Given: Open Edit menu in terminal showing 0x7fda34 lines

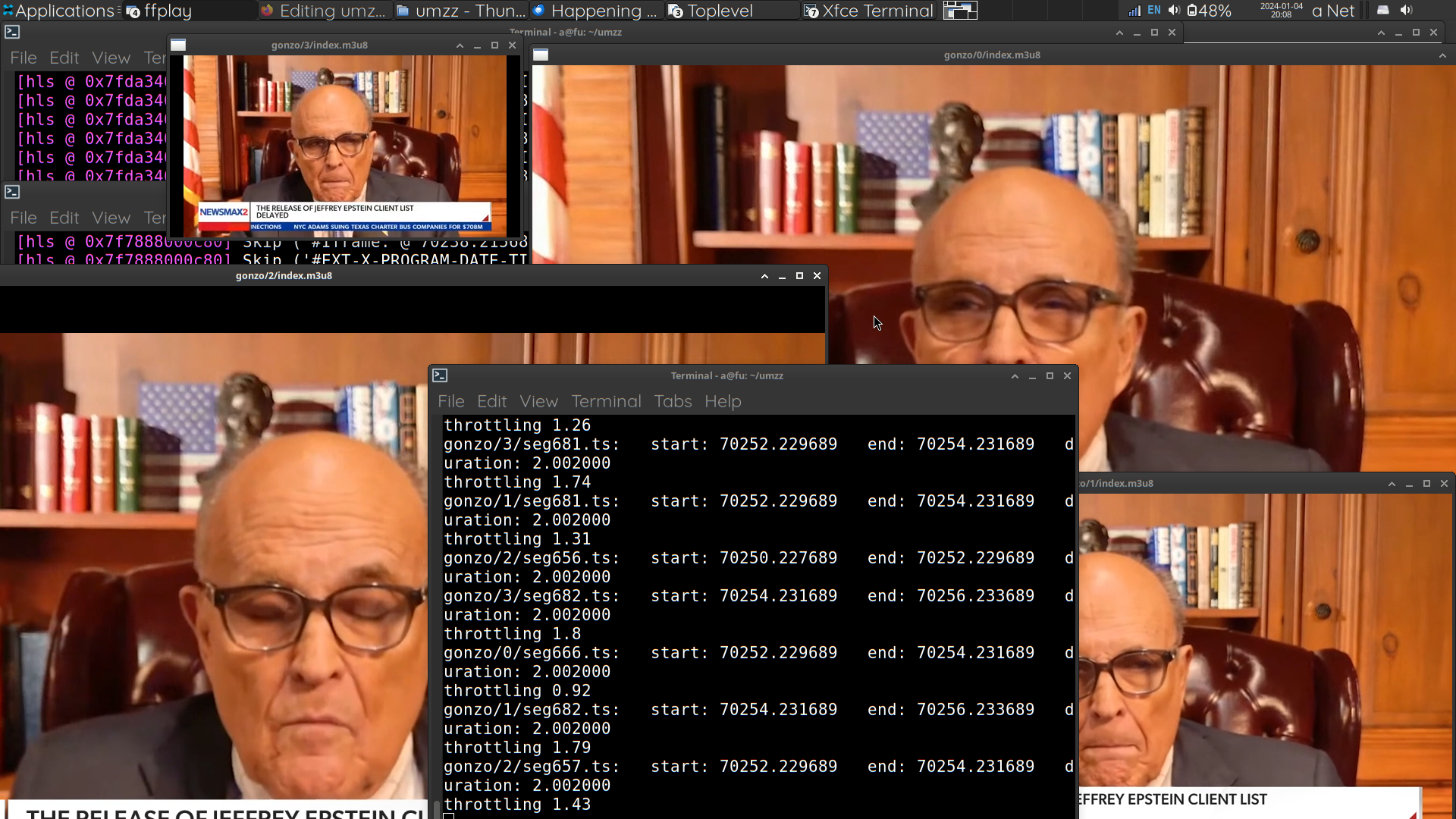Looking at the screenshot, I should point(64,58).
